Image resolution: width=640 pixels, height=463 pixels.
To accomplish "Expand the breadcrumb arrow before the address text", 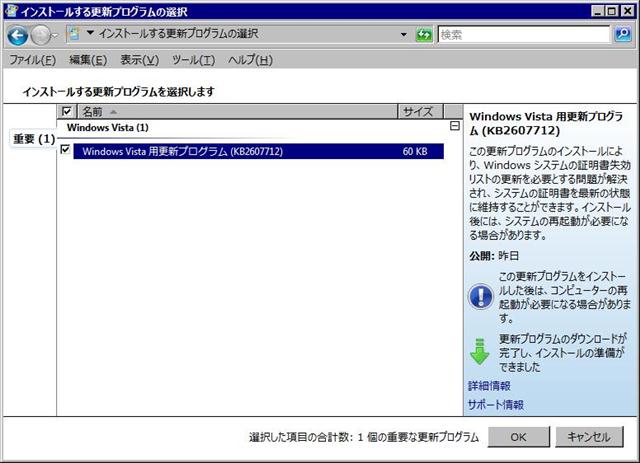I will pos(90,33).
